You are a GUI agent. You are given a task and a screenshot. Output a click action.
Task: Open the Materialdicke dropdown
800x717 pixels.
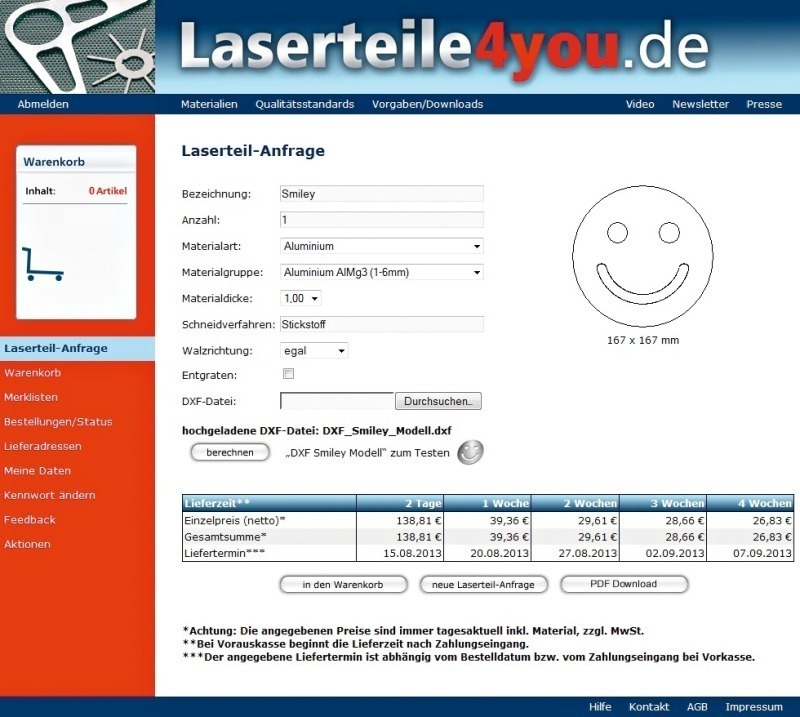point(300,298)
